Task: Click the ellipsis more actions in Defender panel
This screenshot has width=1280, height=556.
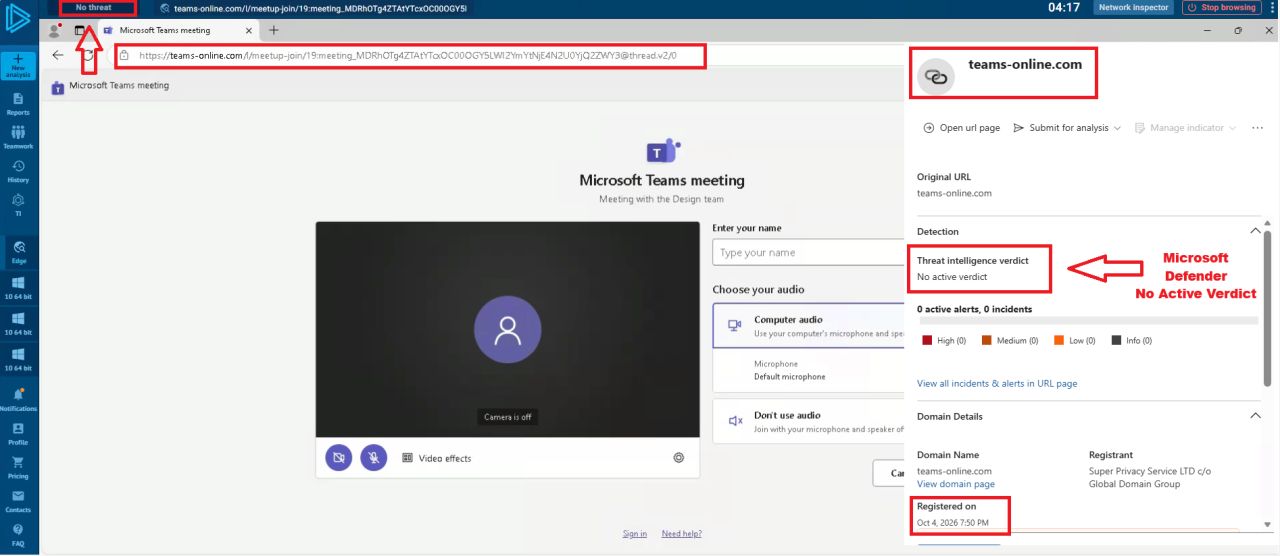Action: (1258, 128)
